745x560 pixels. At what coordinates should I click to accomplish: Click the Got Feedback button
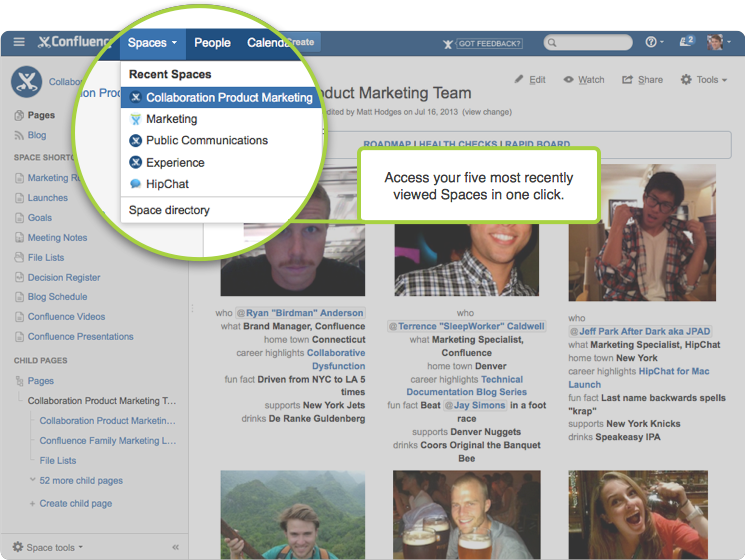coord(483,44)
